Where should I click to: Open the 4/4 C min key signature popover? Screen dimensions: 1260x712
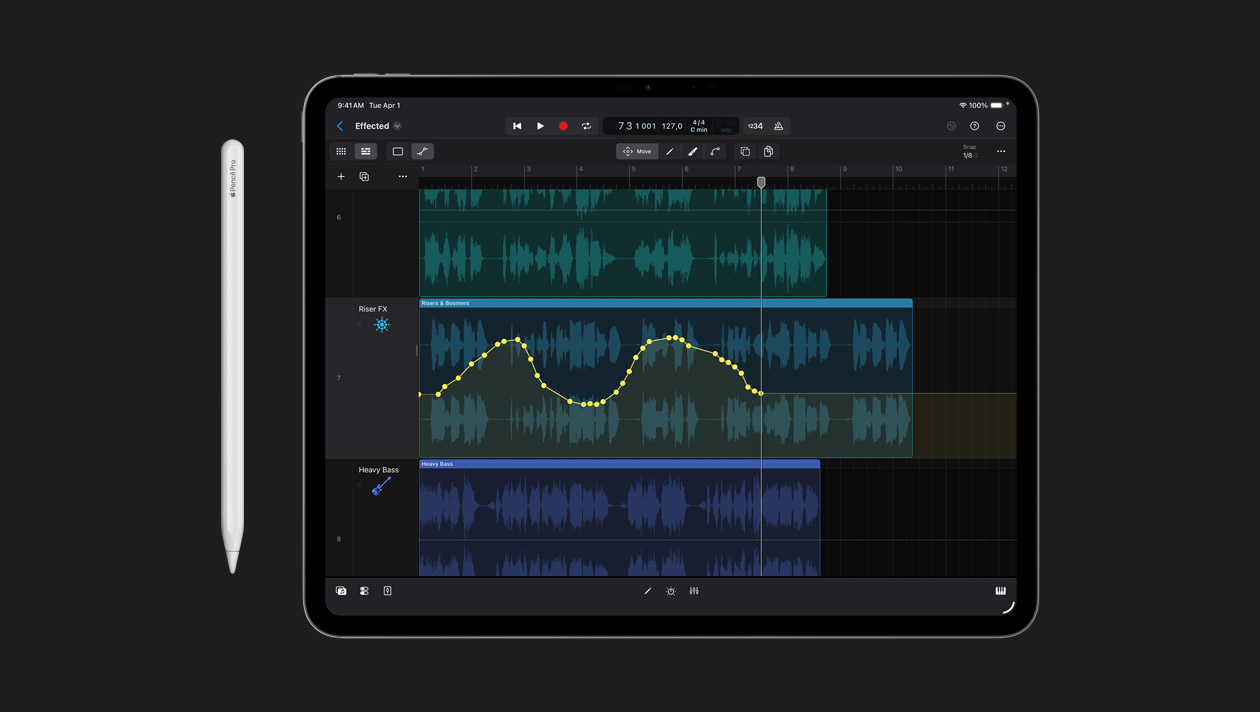coord(700,126)
